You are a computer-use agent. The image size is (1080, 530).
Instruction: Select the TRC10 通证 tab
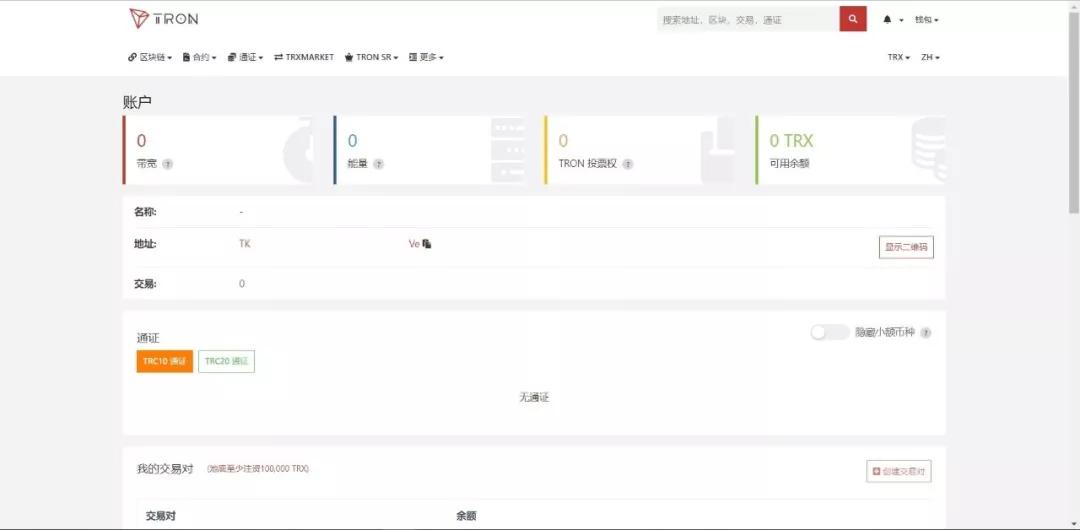coord(165,361)
